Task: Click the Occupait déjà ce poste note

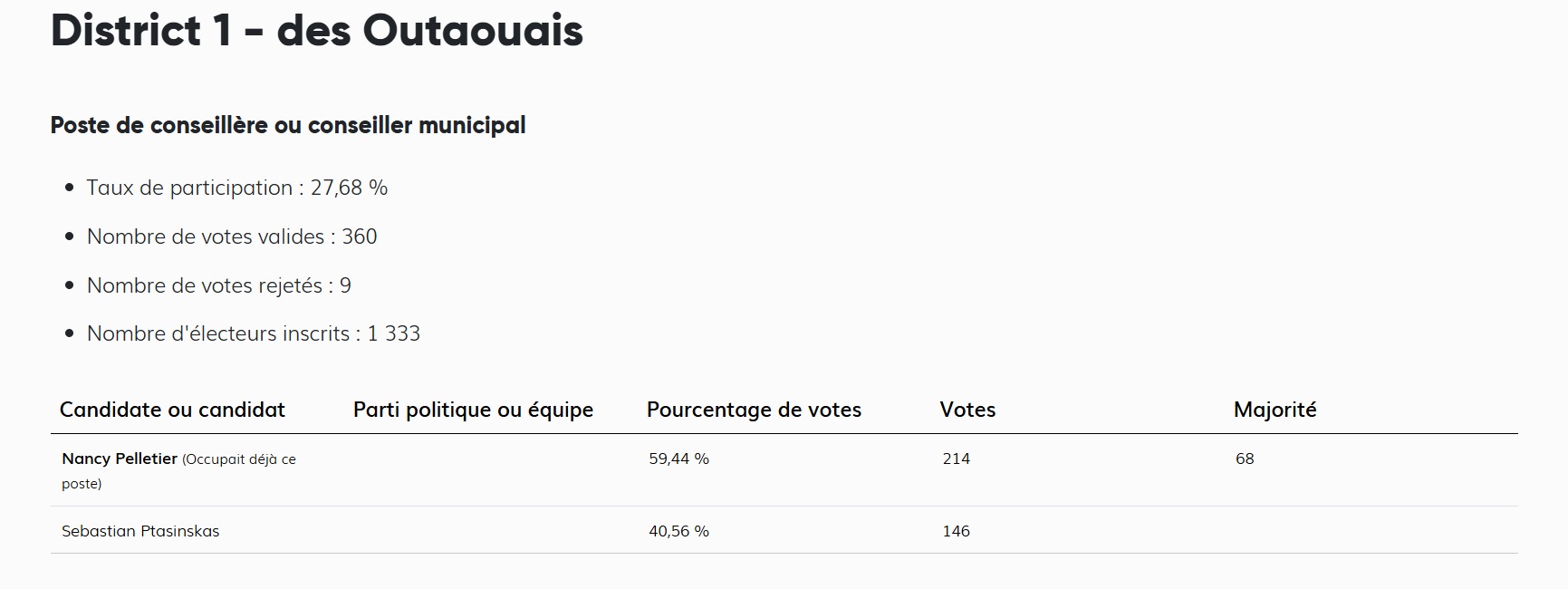Action: coord(239,459)
